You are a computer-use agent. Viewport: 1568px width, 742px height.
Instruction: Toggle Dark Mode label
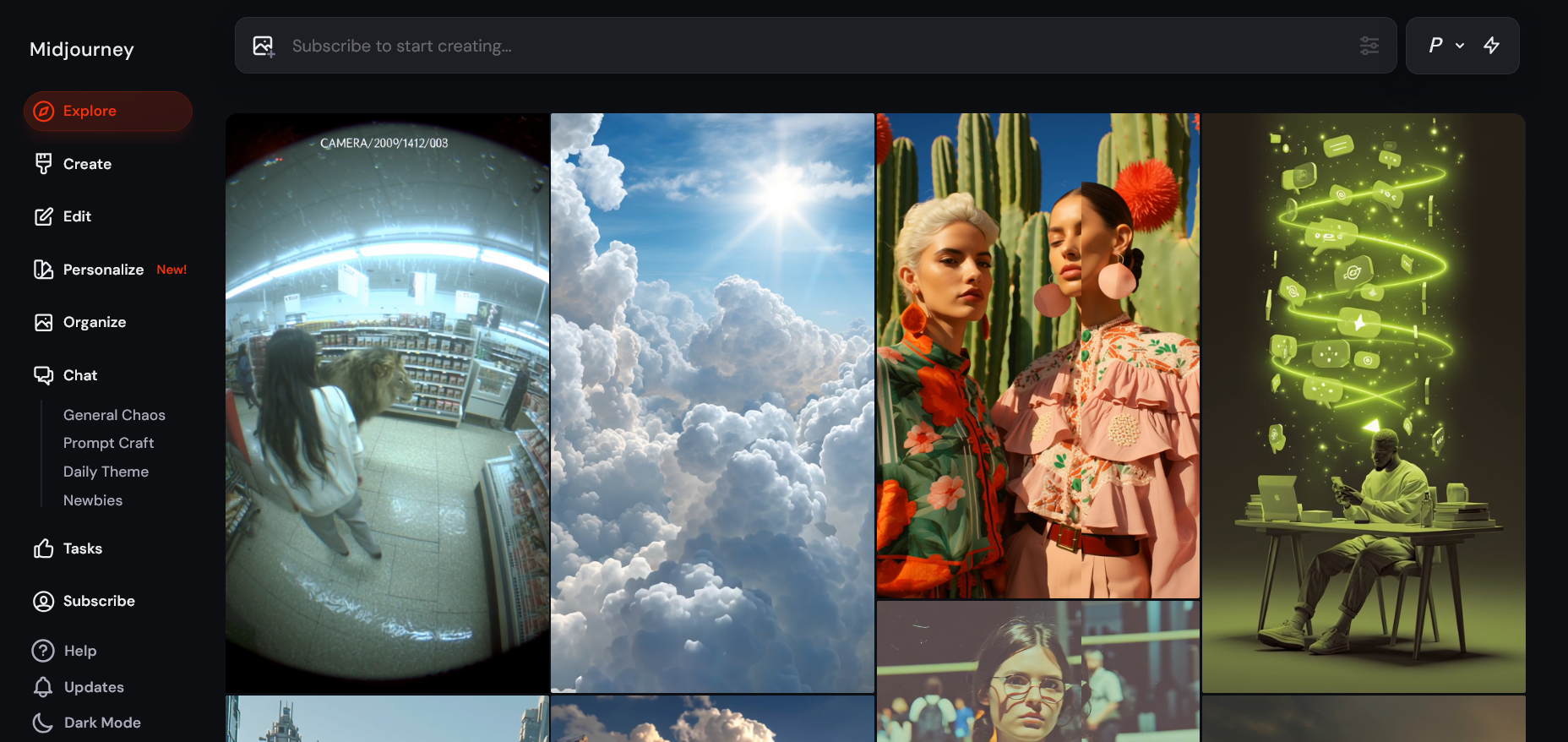click(x=102, y=723)
